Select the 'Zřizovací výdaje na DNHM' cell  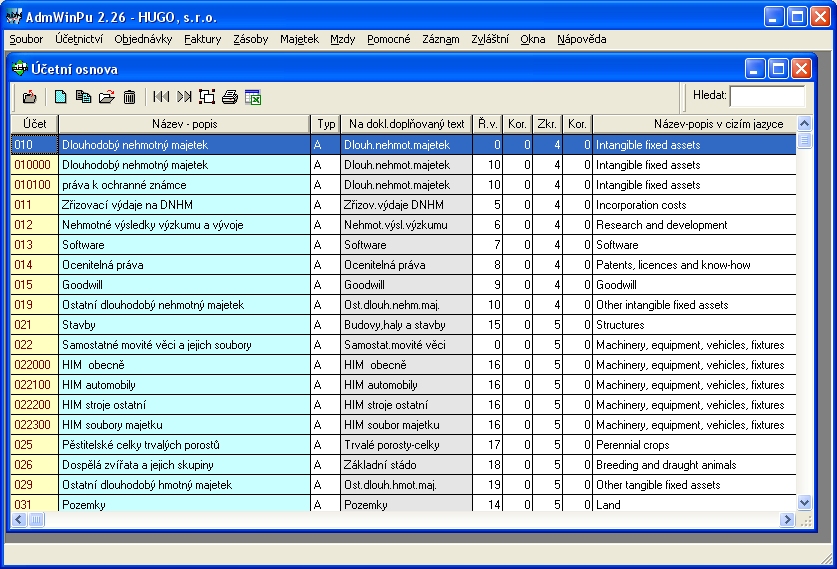(184, 204)
